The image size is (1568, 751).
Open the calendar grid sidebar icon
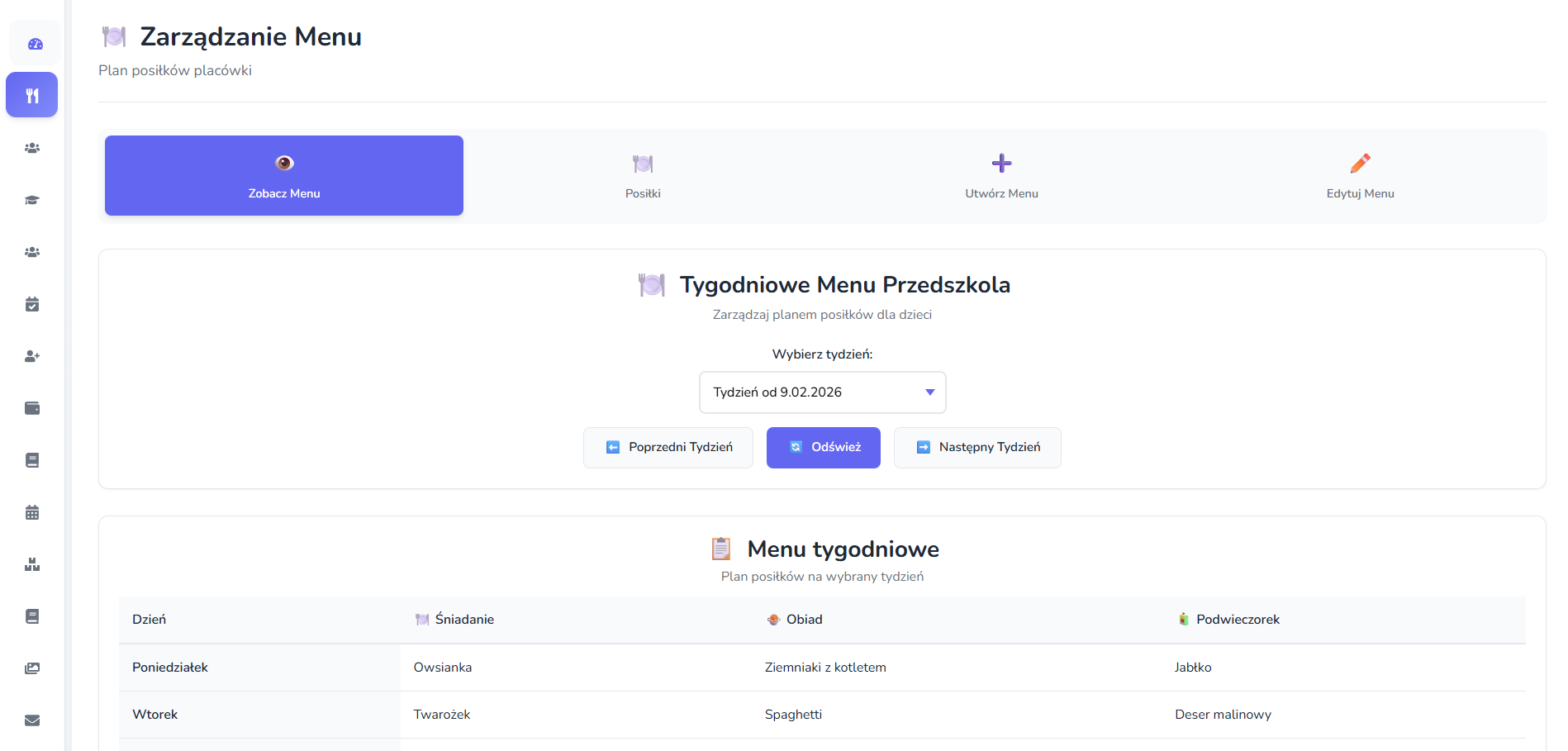click(32, 512)
